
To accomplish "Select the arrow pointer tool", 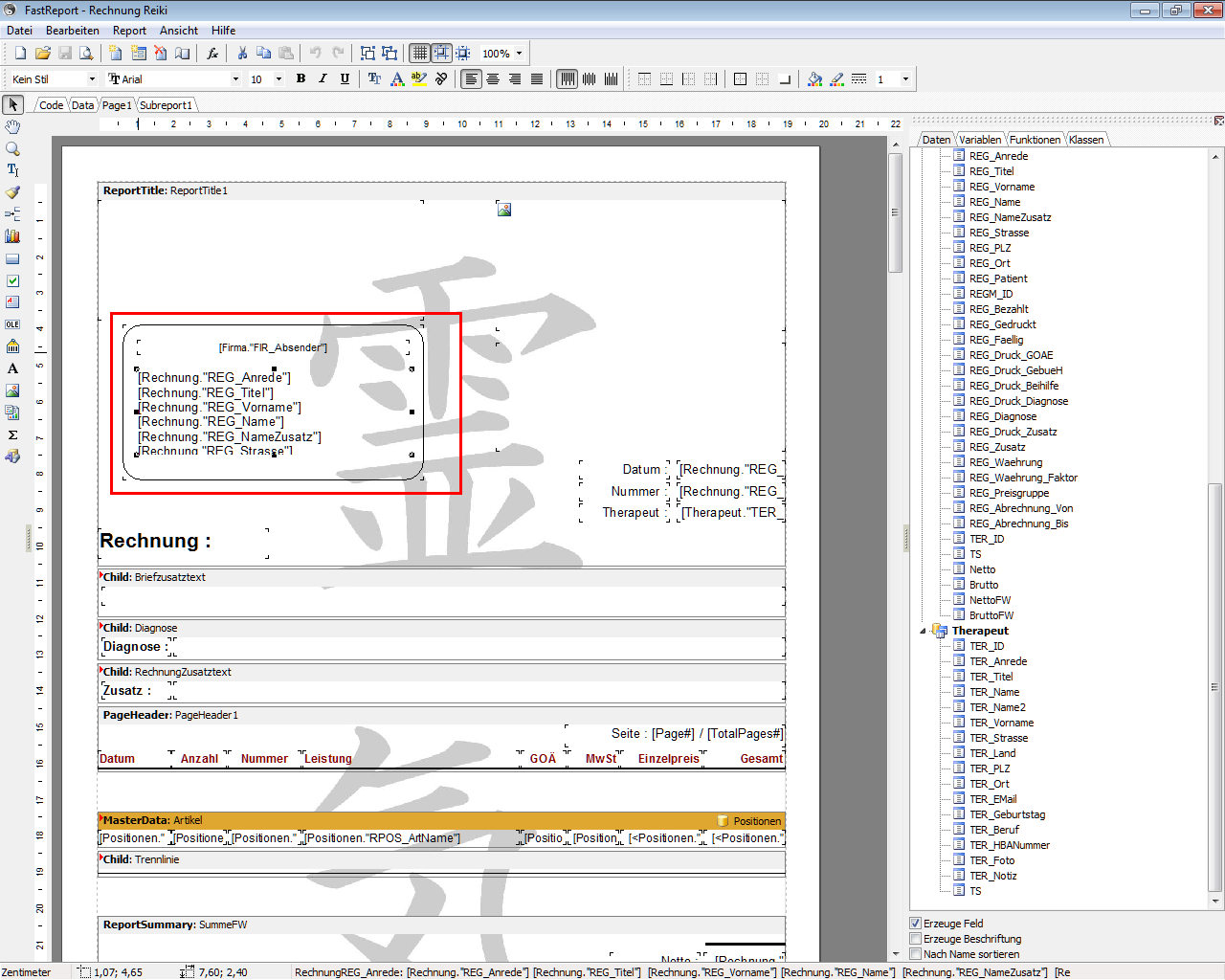I will [13, 104].
